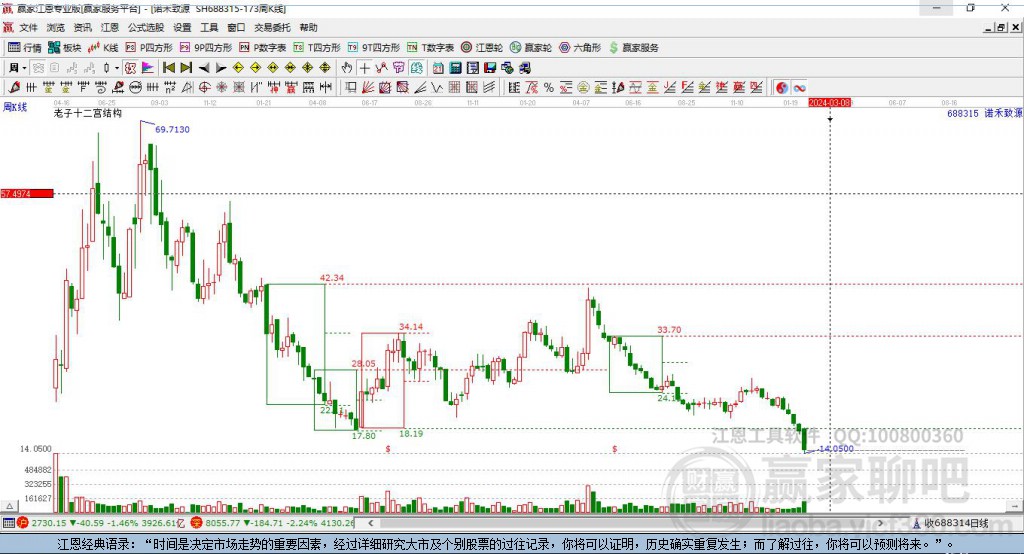Open the 赢家轮 wheel tool
Image resolution: width=1024 pixels, height=554 pixels.
(531, 47)
